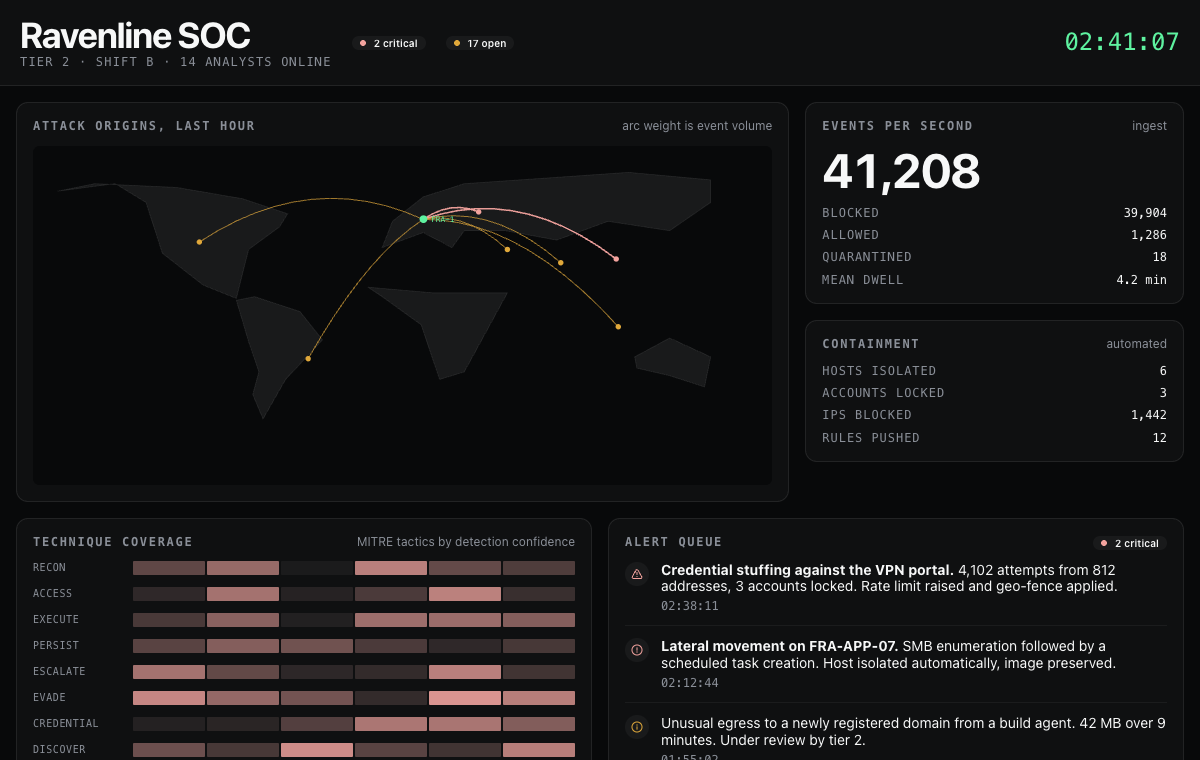This screenshot has width=1200, height=760.
Task: Click the yellow info icon beside Unusual egress alert
Action: tap(636, 727)
